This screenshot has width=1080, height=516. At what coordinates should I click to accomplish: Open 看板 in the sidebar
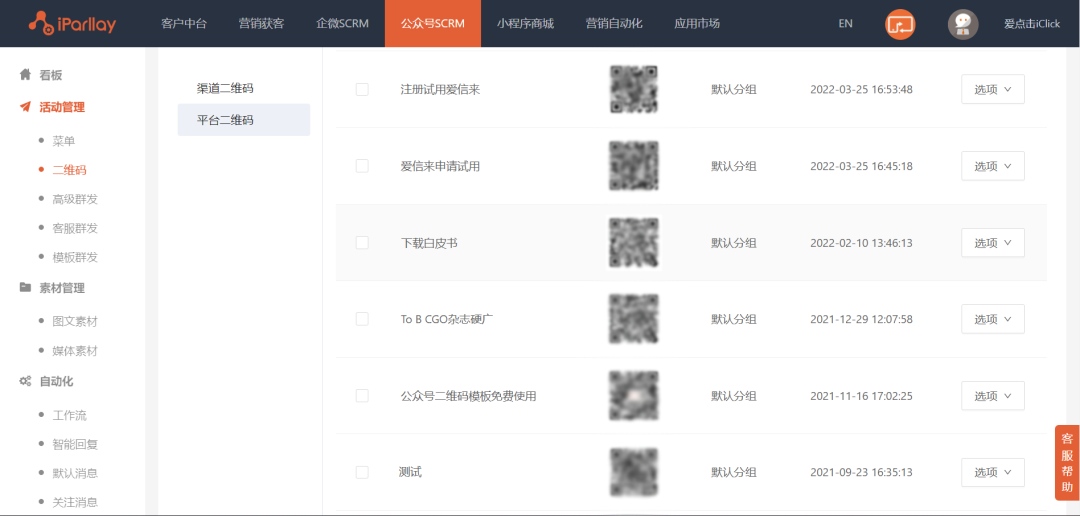[51, 74]
